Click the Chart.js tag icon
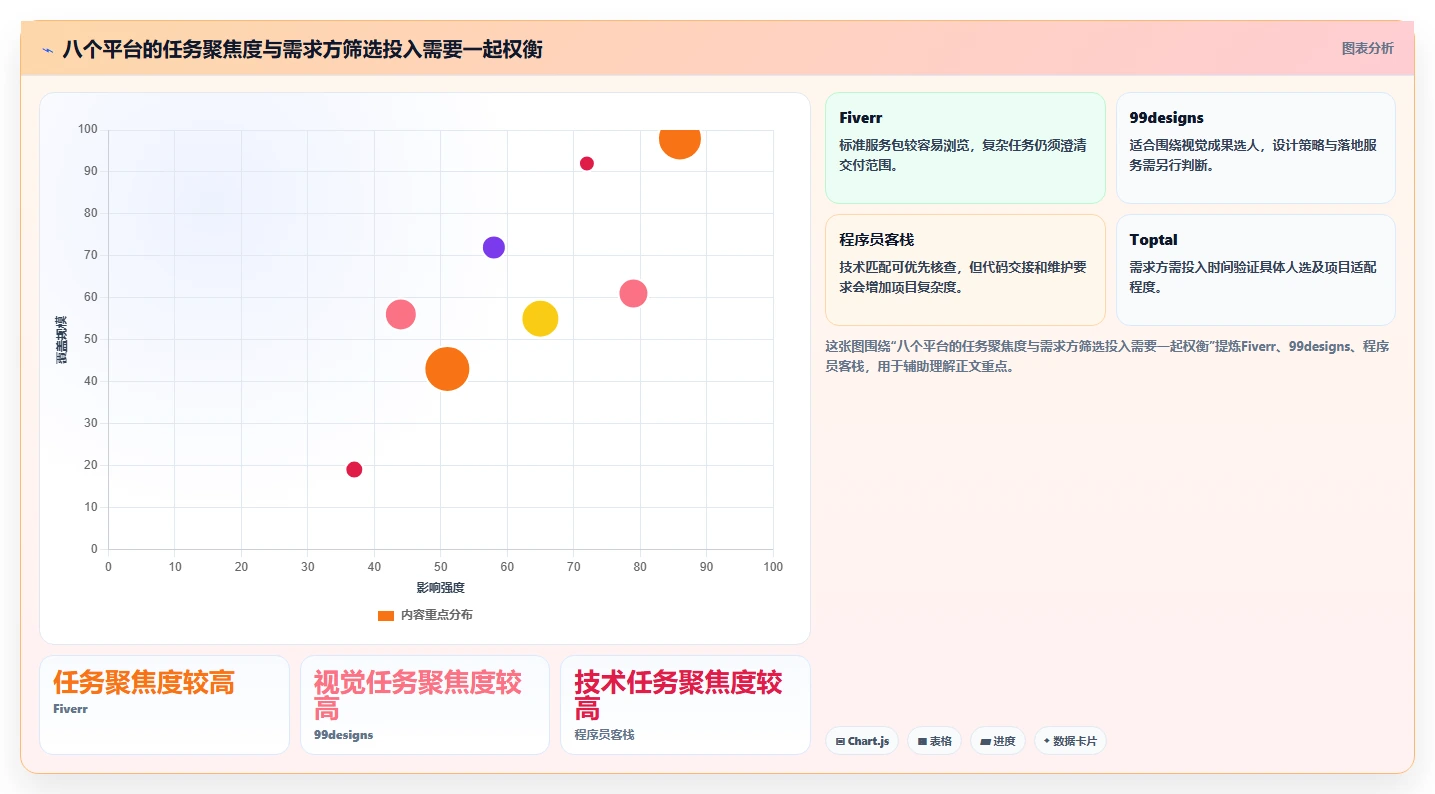This screenshot has height=794, width=1435. click(x=840, y=742)
